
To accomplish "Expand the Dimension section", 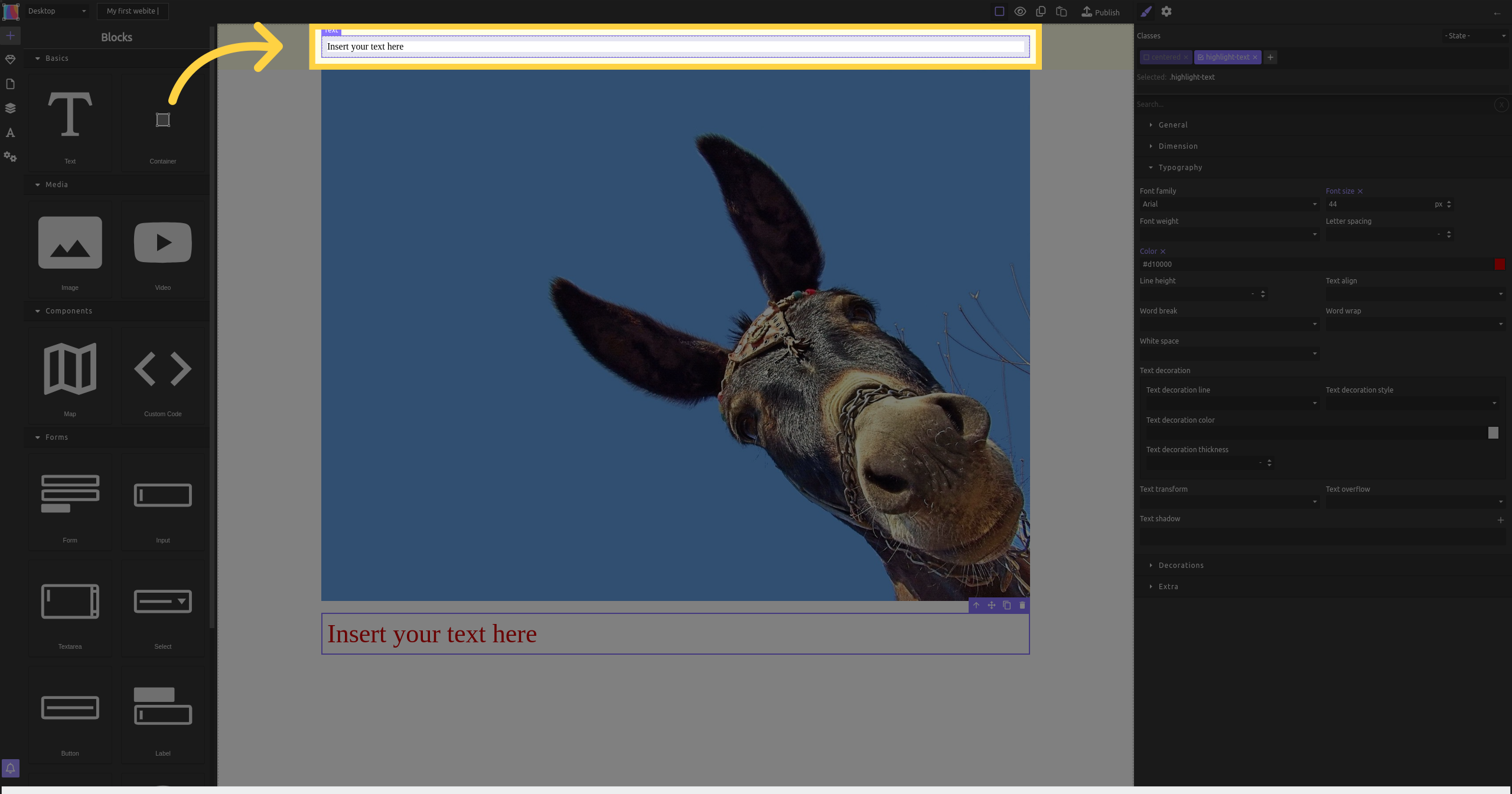I will click(1178, 146).
